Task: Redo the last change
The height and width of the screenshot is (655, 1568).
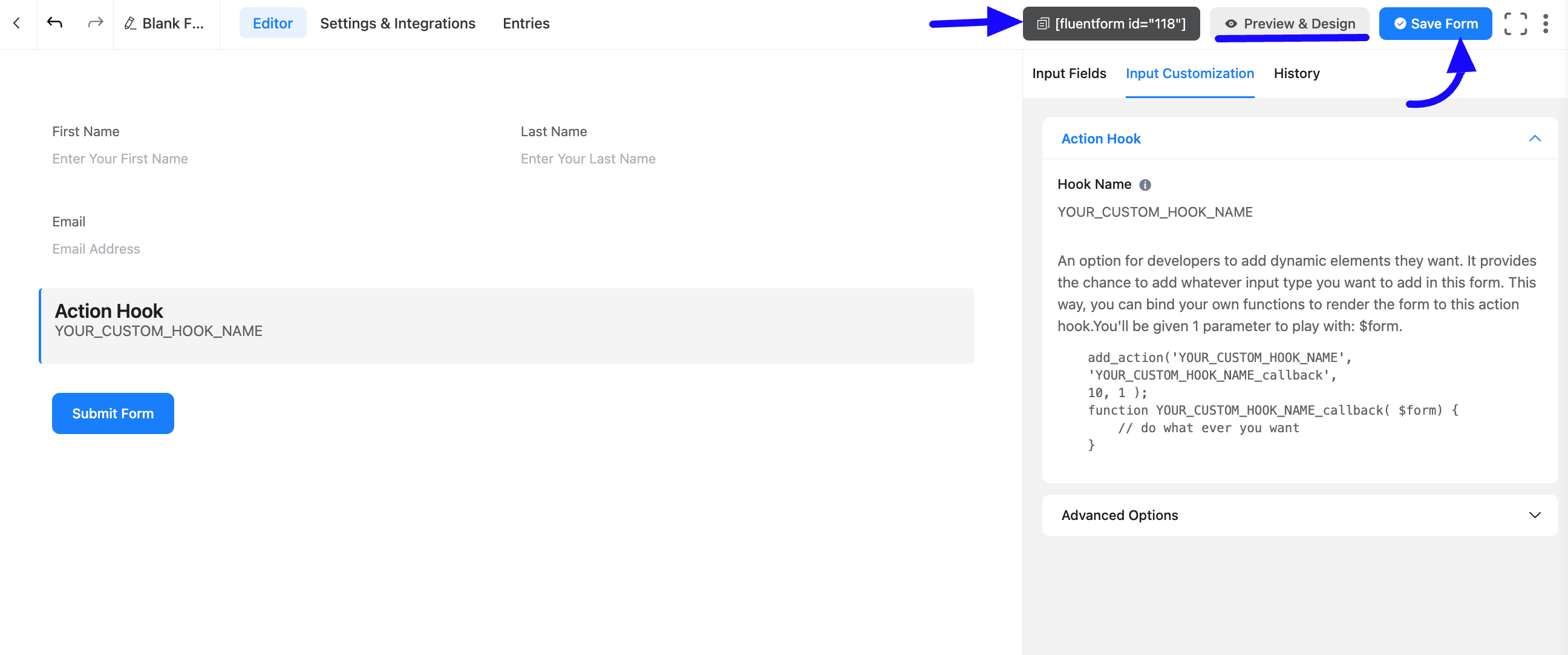Action: 96,23
